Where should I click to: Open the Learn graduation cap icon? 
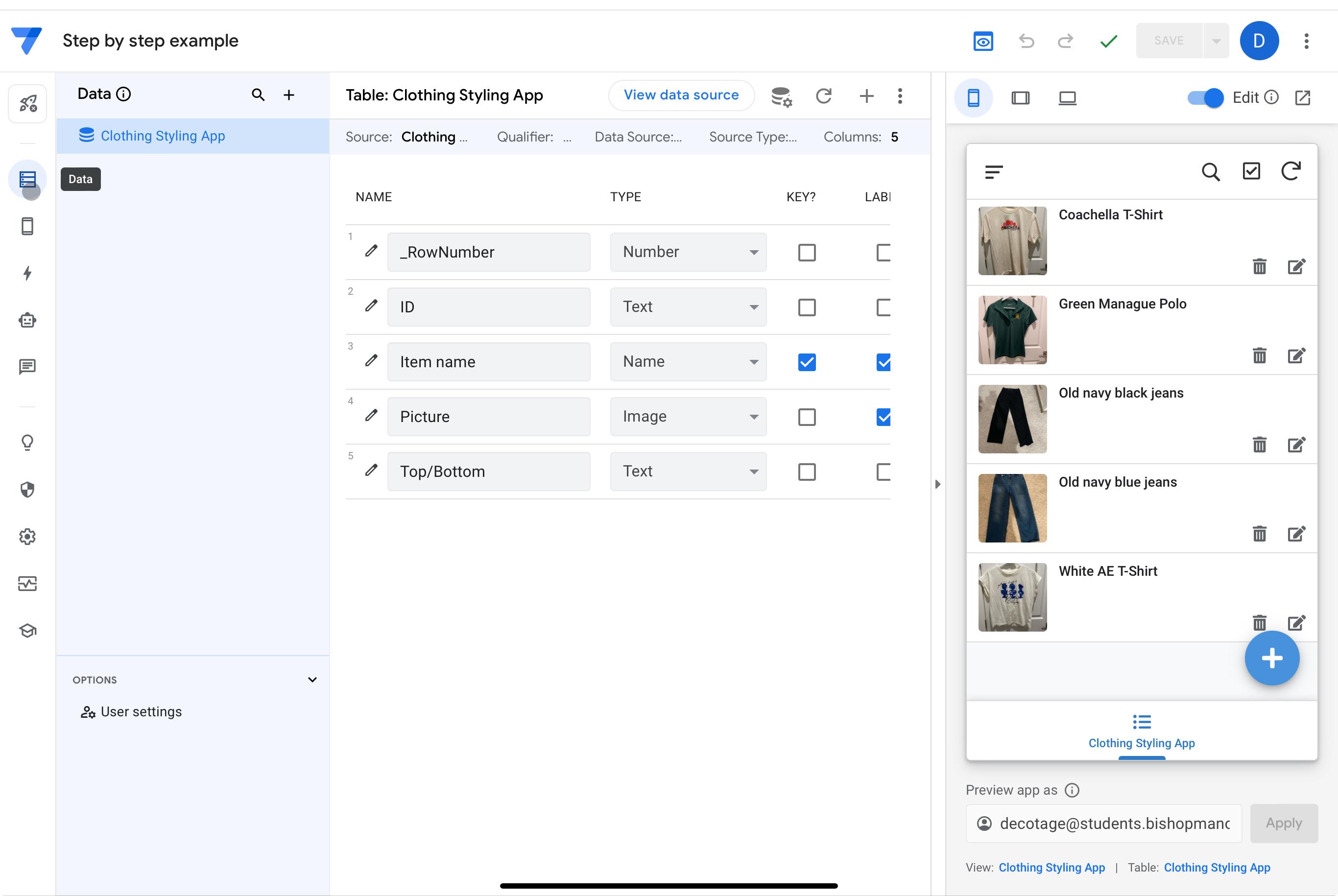(x=27, y=630)
